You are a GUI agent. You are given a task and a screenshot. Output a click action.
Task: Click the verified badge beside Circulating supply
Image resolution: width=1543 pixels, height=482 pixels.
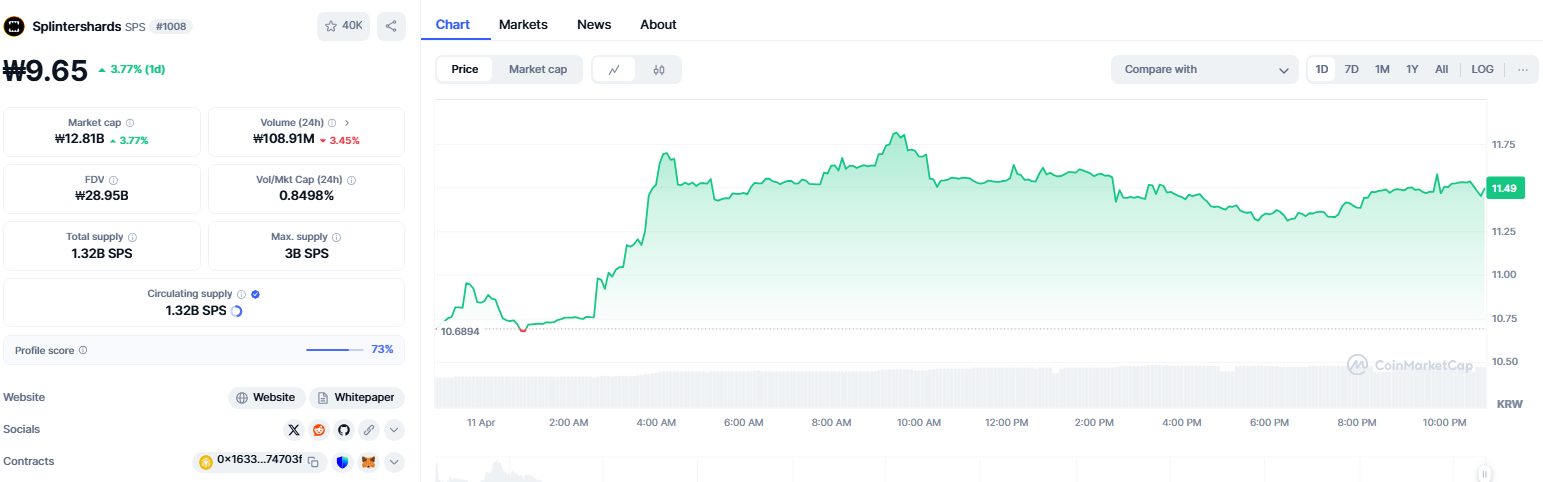[x=255, y=294]
